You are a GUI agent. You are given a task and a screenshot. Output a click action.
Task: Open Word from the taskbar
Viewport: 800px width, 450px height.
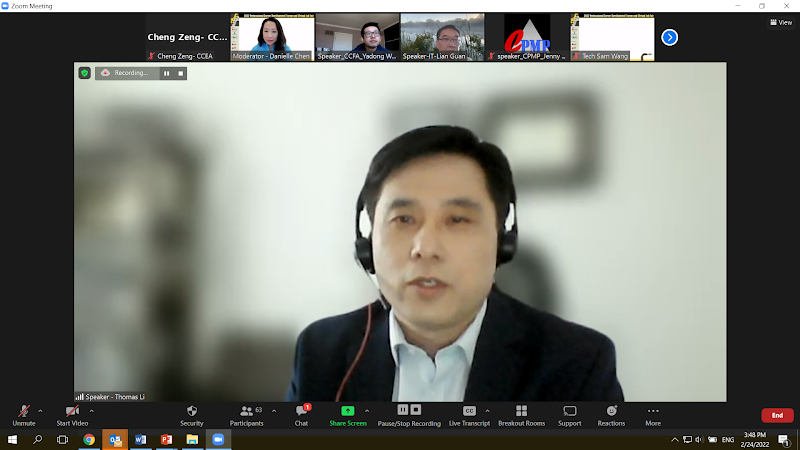[x=141, y=439]
